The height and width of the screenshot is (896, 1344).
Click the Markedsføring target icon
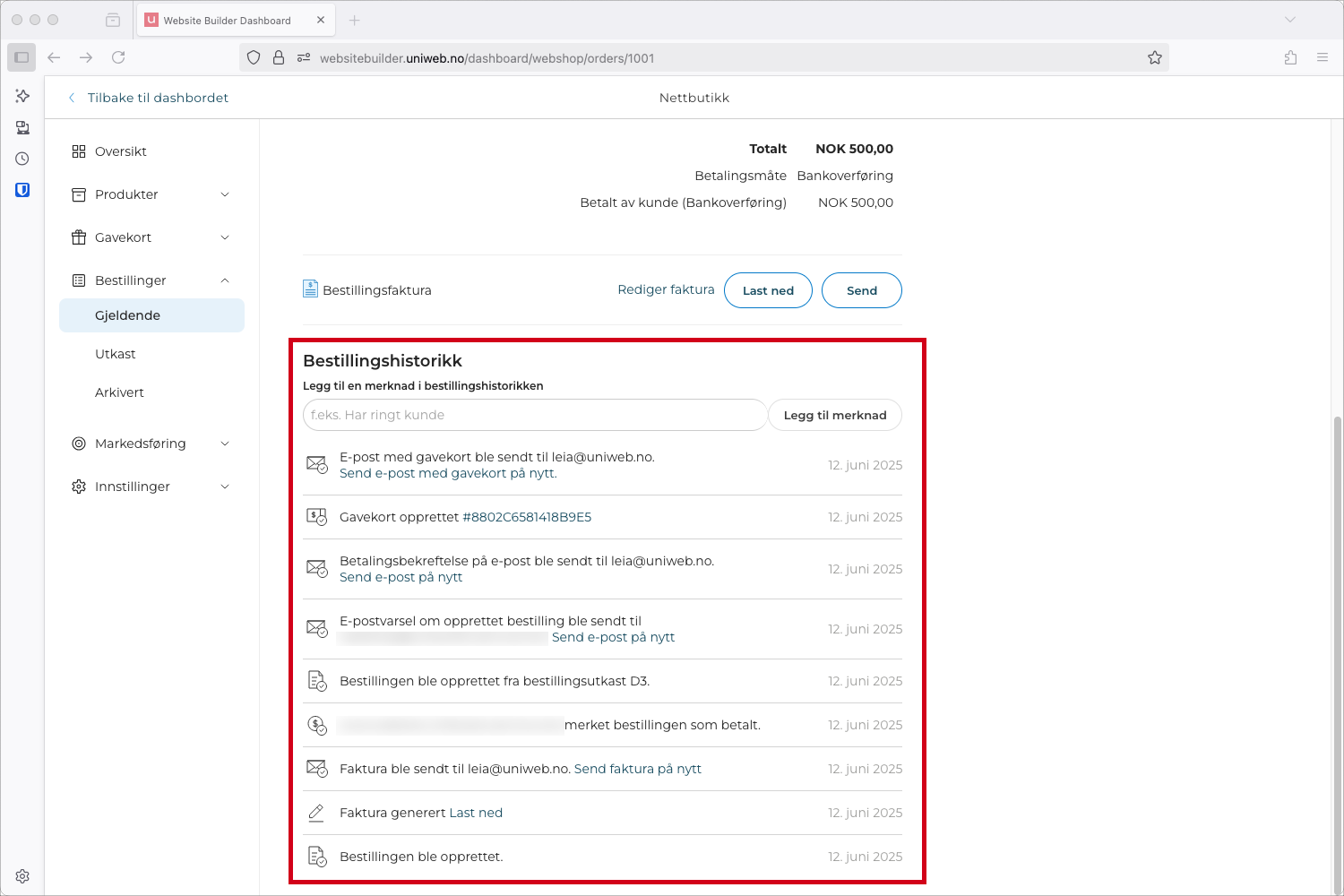79,444
